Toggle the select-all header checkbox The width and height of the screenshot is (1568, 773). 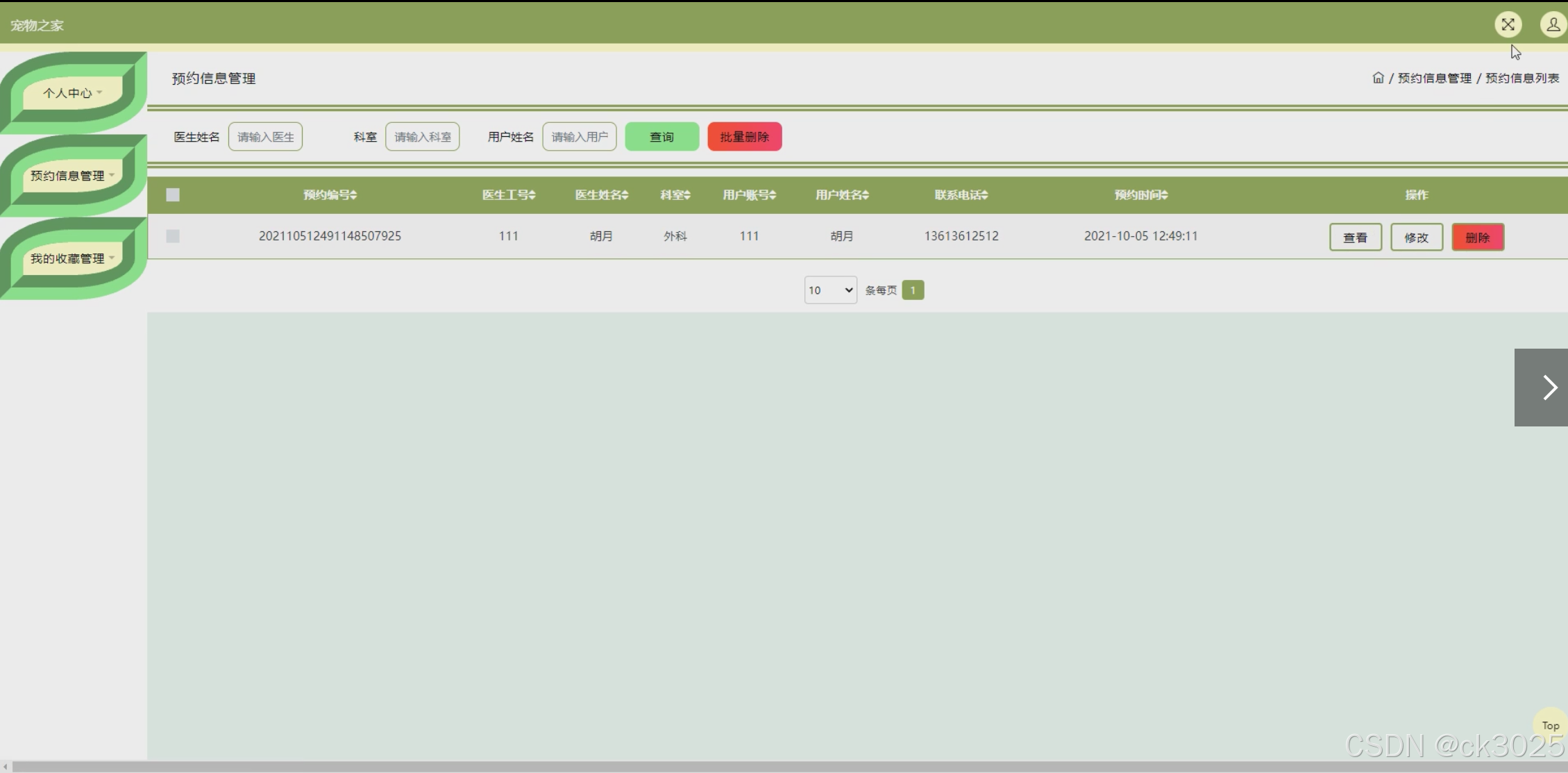click(173, 195)
